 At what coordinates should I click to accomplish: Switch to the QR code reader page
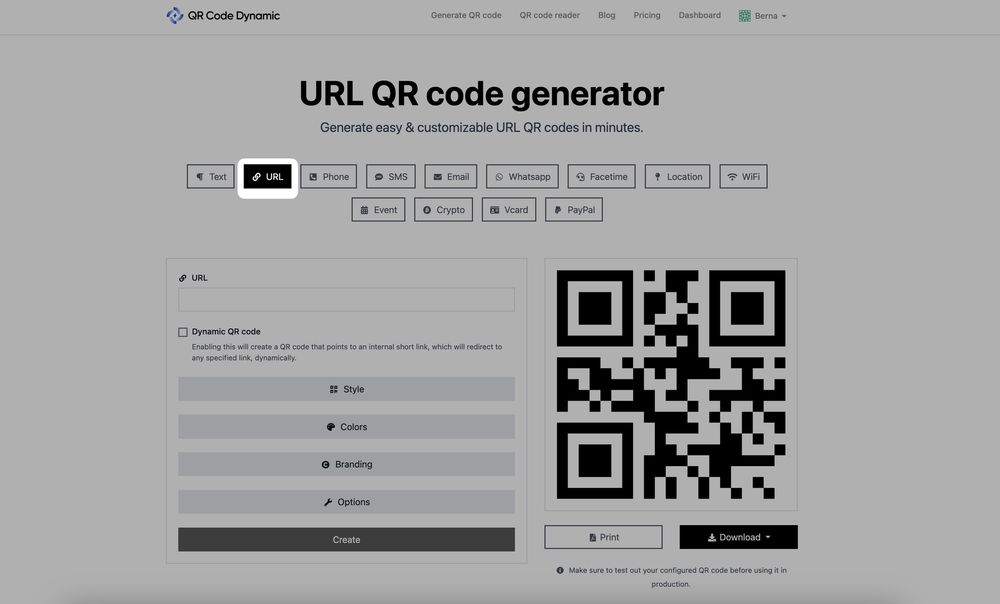click(x=550, y=14)
